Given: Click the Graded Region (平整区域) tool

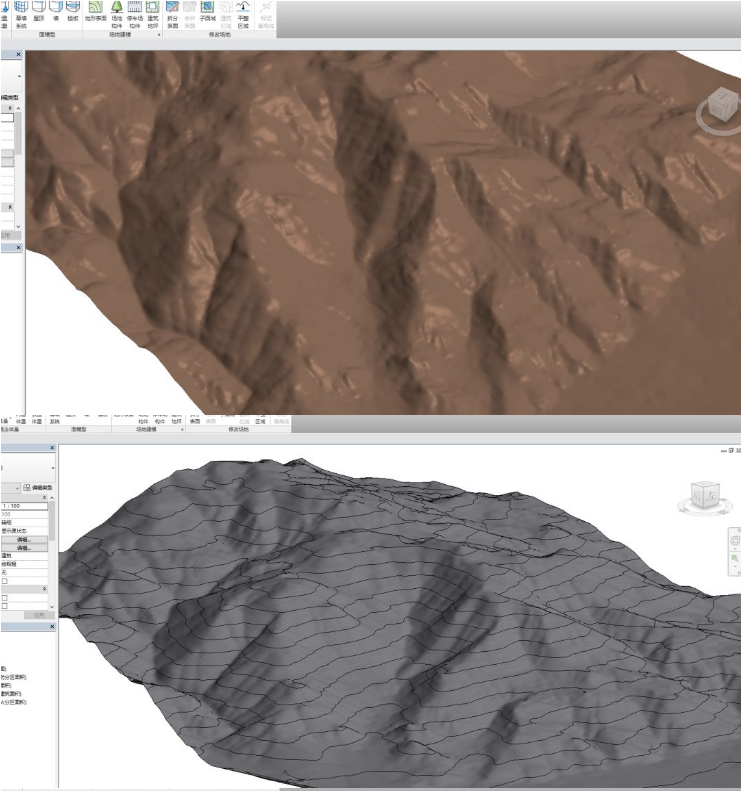Looking at the screenshot, I should (x=243, y=14).
